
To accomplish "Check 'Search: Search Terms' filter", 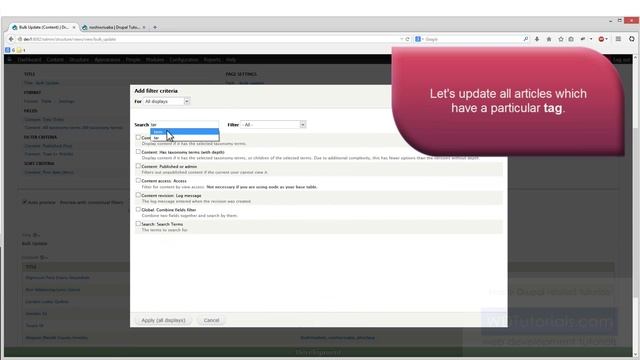I will coord(138,223).
